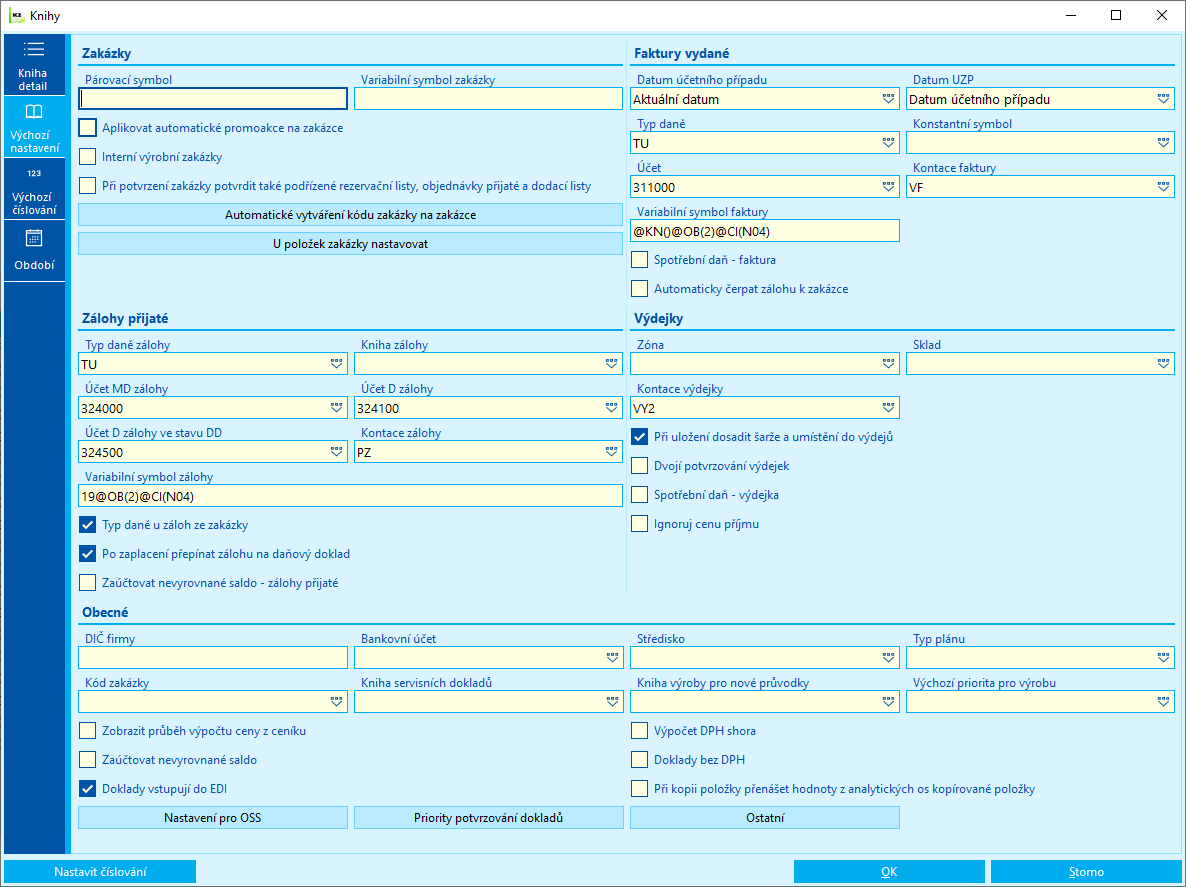Uncheck Po zaplacení přepínat zálohu na daňový doklad
The image size is (1186, 887).
click(88, 554)
